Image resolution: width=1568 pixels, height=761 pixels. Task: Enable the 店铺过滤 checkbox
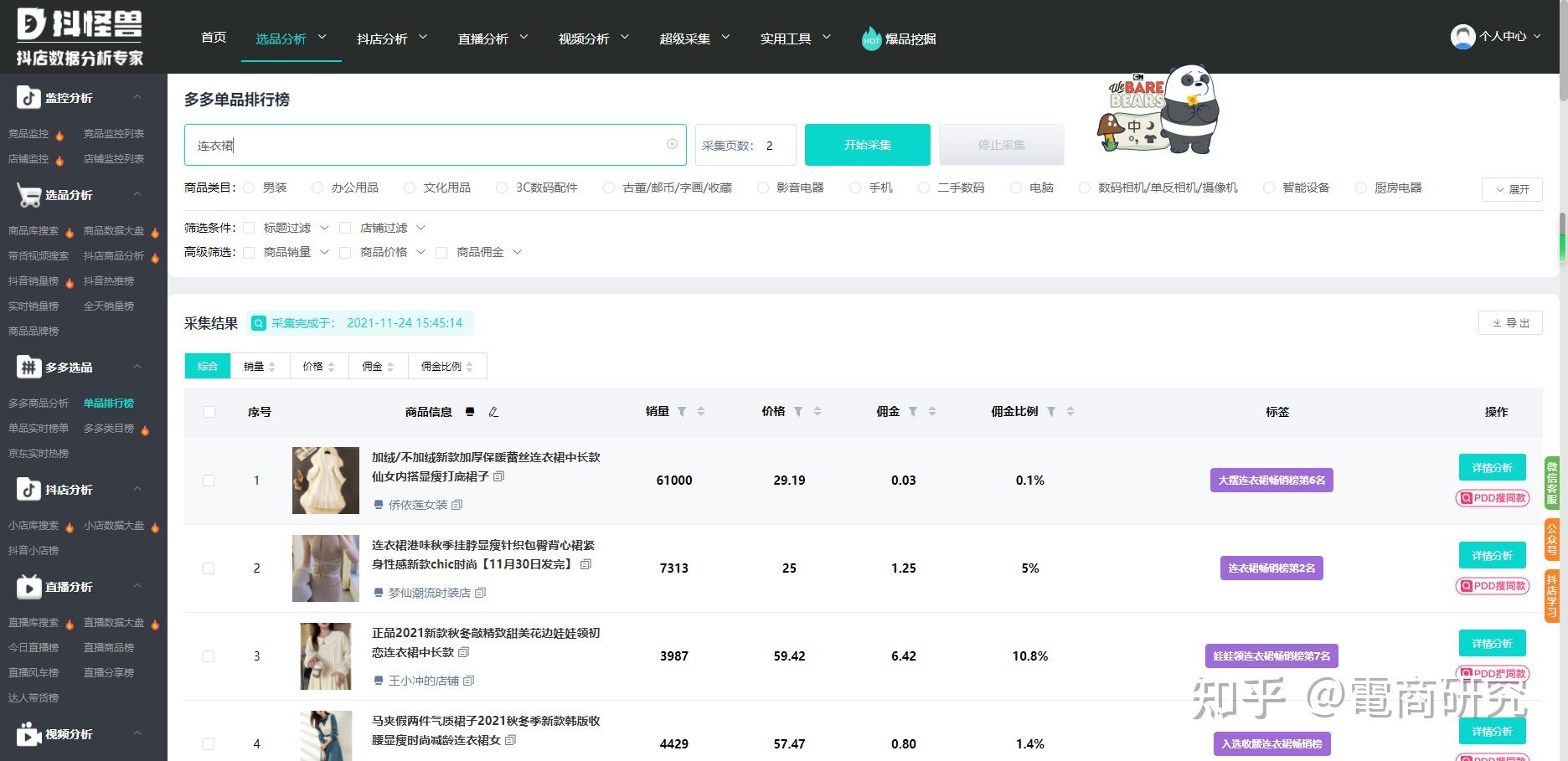(x=345, y=228)
